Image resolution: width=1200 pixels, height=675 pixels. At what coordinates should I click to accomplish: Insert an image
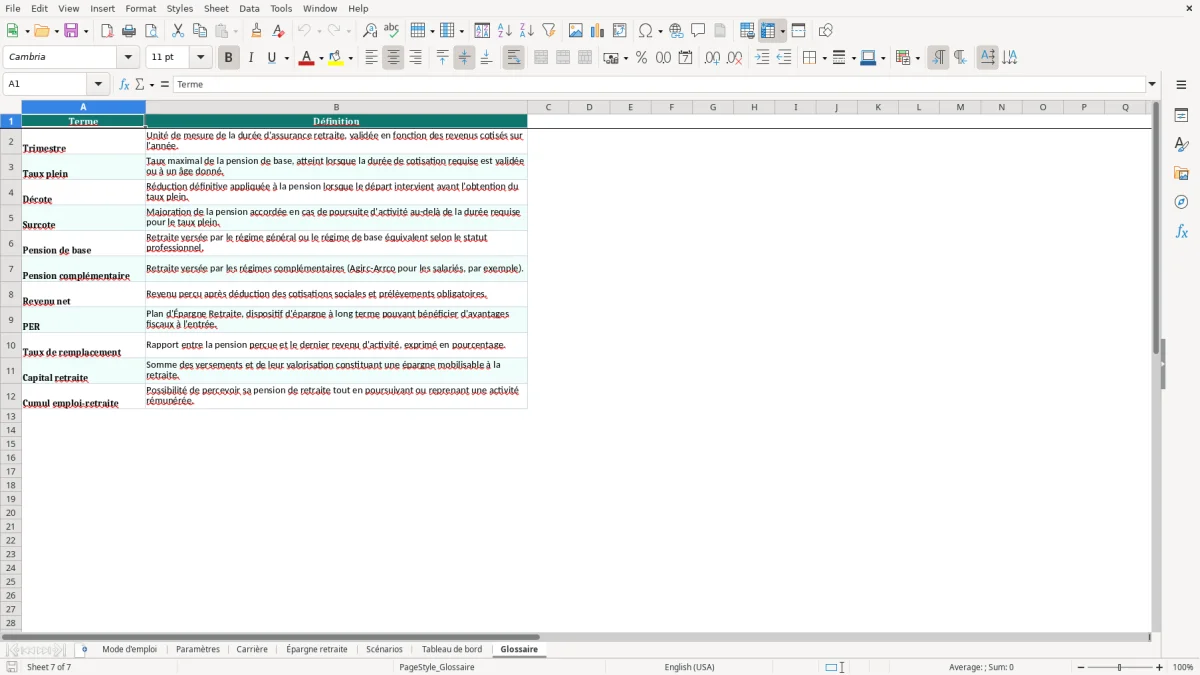pos(576,31)
